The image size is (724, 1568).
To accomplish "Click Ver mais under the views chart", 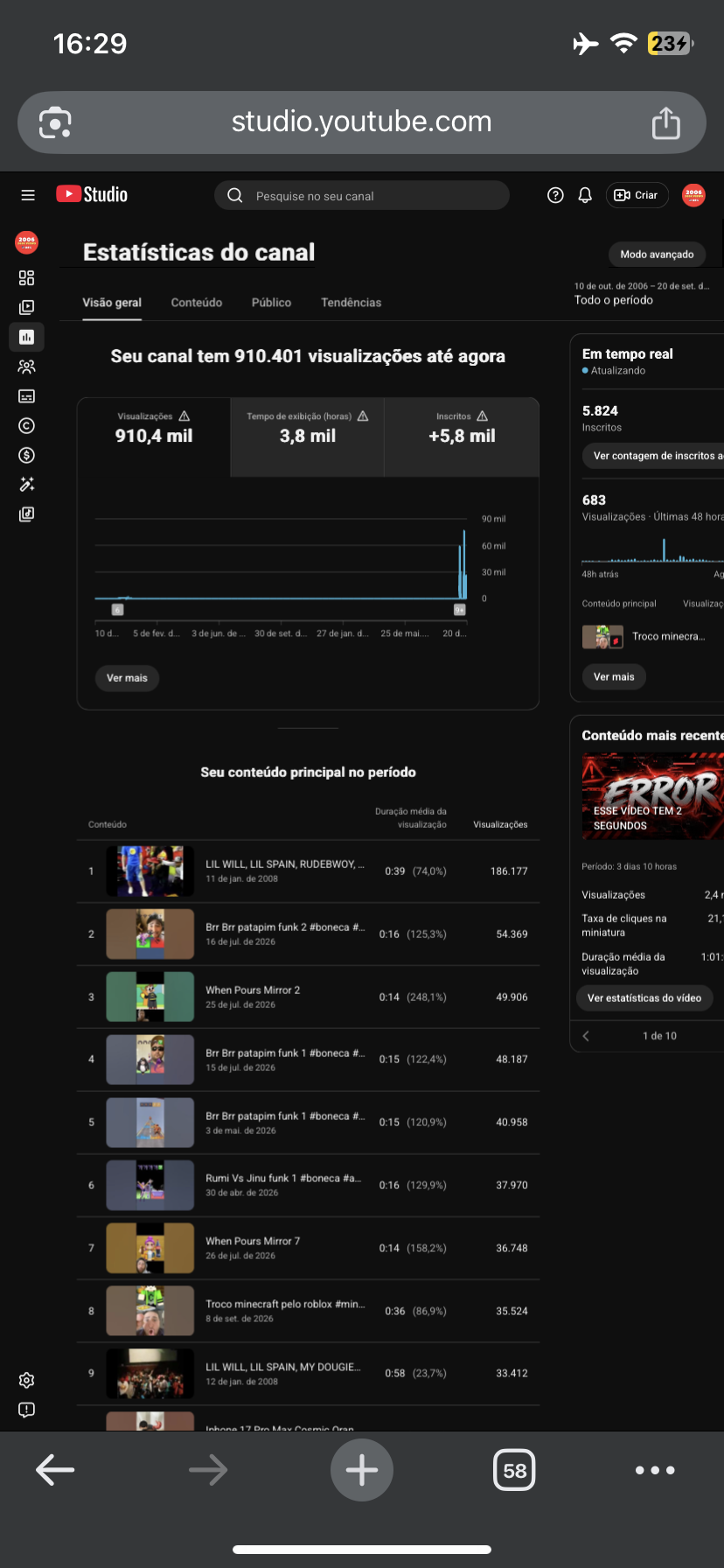I will pyautogui.click(x=127, y=678).
